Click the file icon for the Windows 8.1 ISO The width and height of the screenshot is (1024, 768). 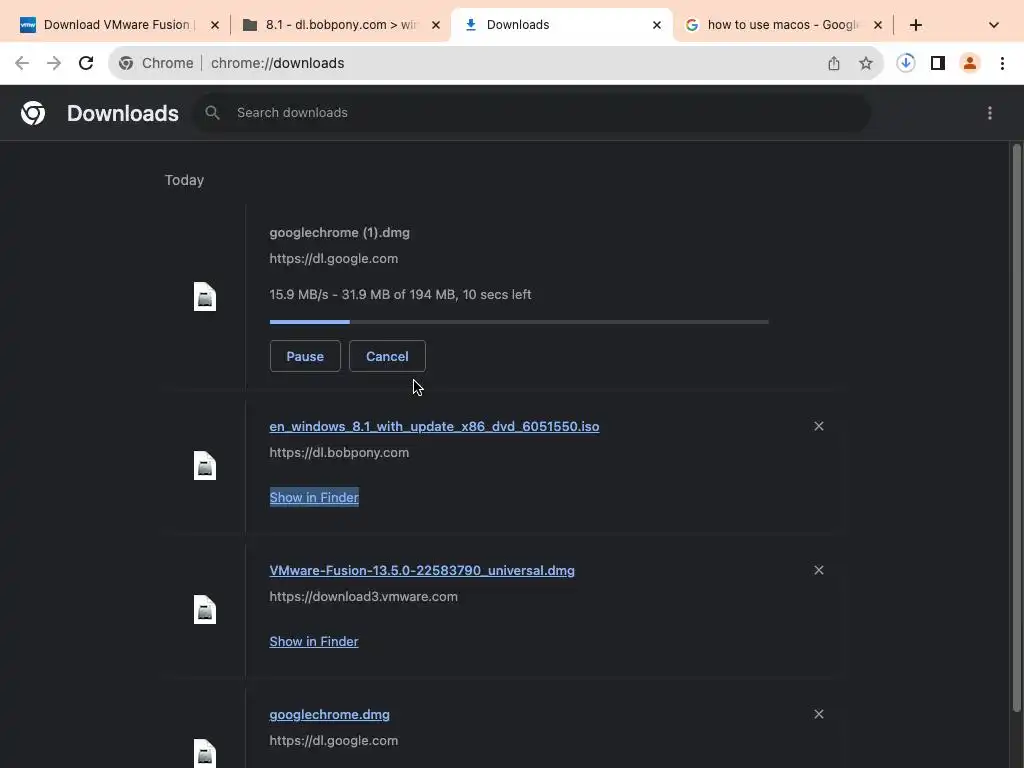point(205,466)
